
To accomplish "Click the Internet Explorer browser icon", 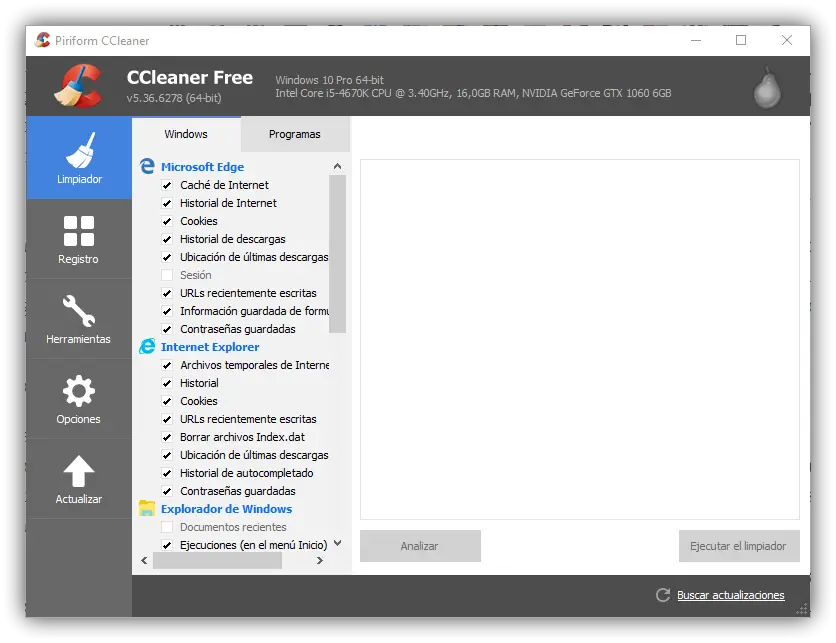I will click(x=147, y=347).
